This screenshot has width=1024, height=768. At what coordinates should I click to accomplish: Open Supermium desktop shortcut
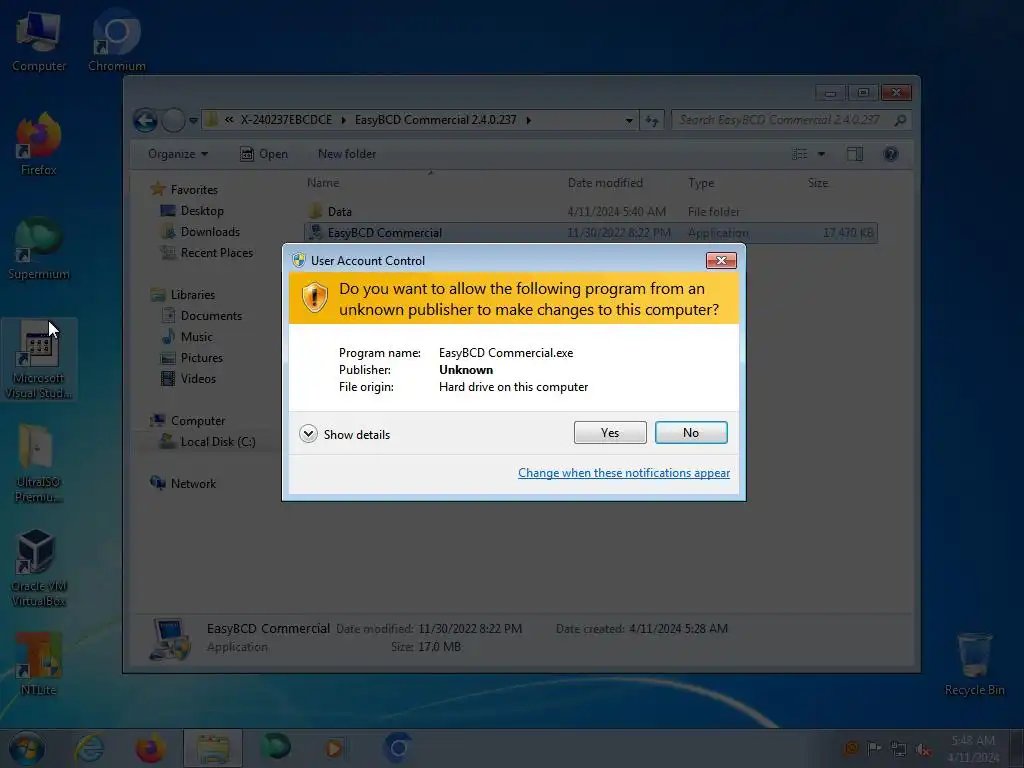click(x=39, y=249)
